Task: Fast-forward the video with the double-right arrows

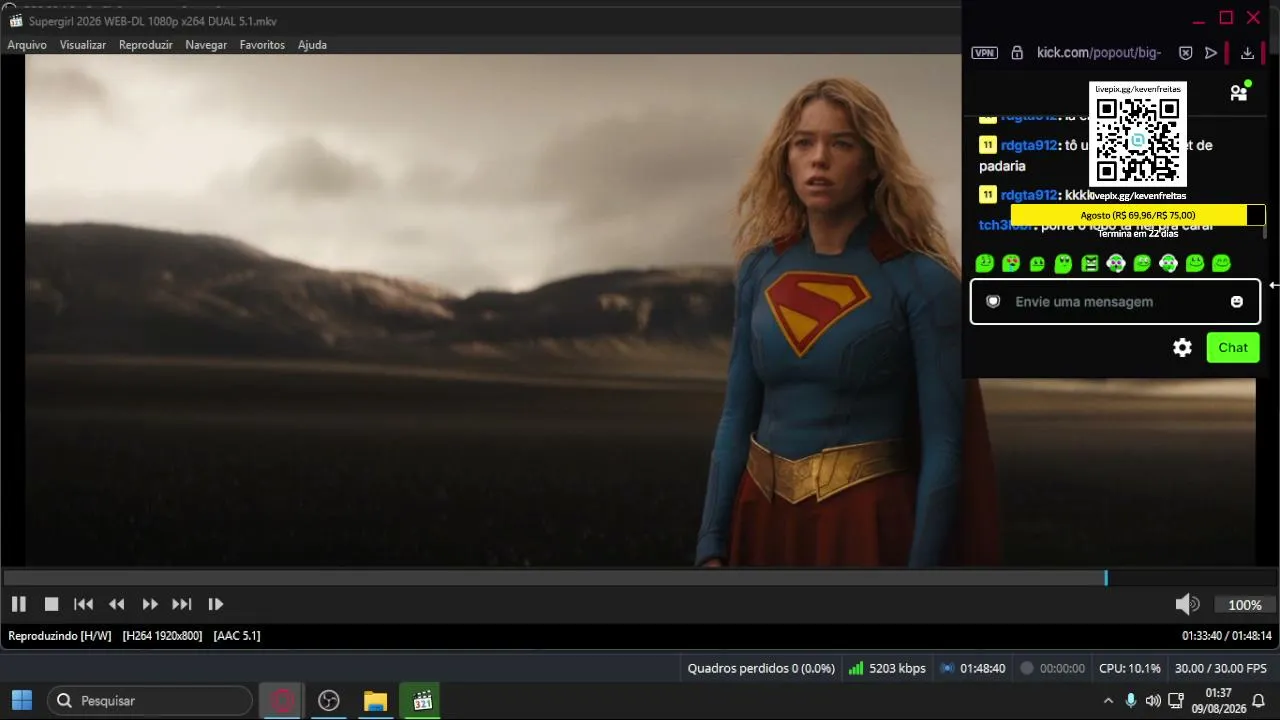Action: pos(150,604)
